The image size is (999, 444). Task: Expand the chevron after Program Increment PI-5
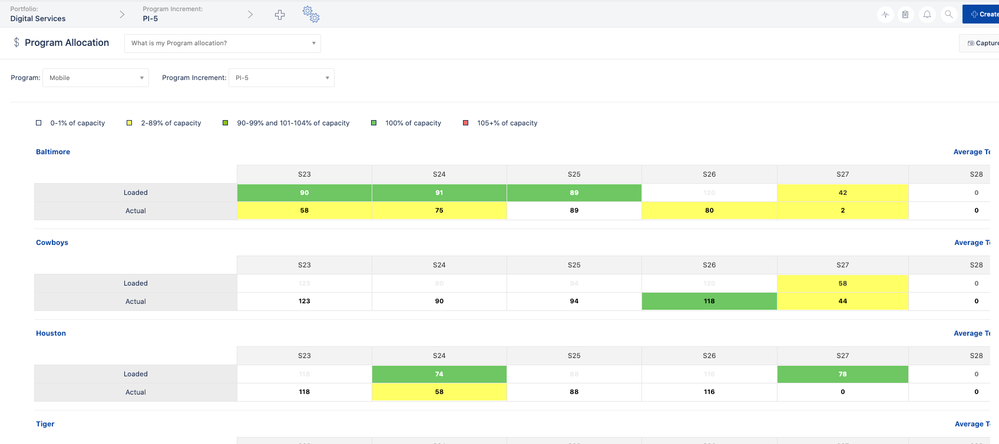(x=250, y=15)
